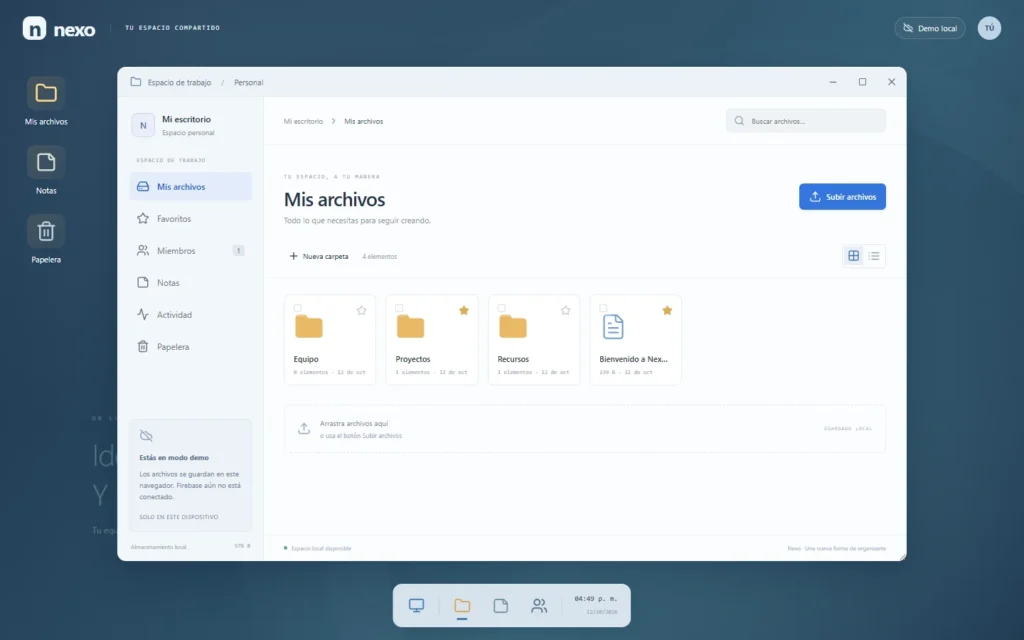The height and width of the screenshot is (640, 1024).
Task: Click the Arrastra archivos aquí drop zone
Action: pyautogui.click(x=585, y=429)
